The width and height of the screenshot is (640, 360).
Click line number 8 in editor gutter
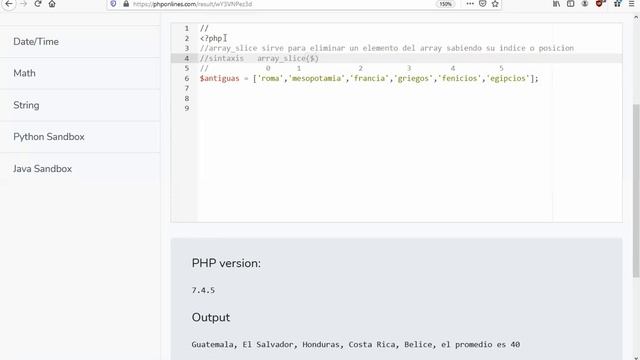pyautogui.click(x=187, y=98)
